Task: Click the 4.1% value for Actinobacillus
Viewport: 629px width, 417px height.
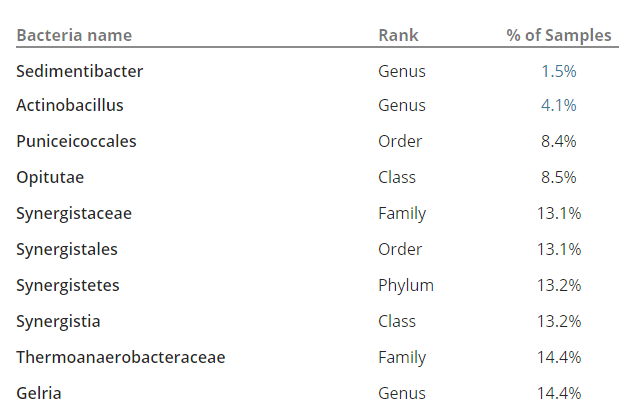Action: tap(559, 105)
